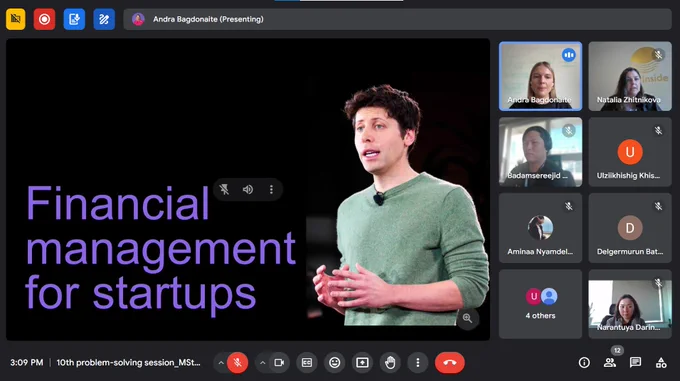Viewport: 680px width, 381px height.
Task: Unmute the red microphone button
Action: [x=238, y=362]
